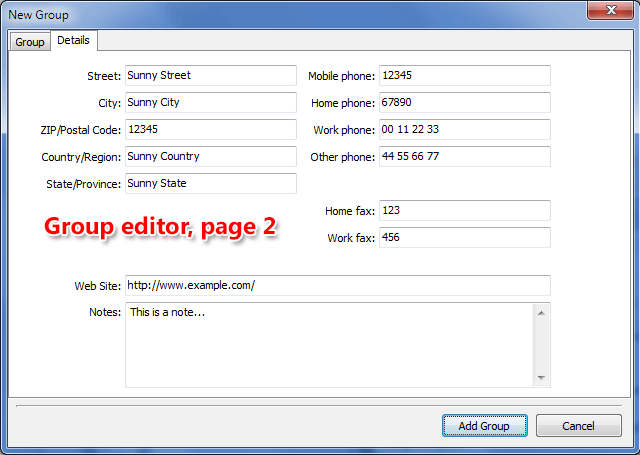640x455 pixels.
Task: Click the Home fax: label
Action: click(350, 211)
